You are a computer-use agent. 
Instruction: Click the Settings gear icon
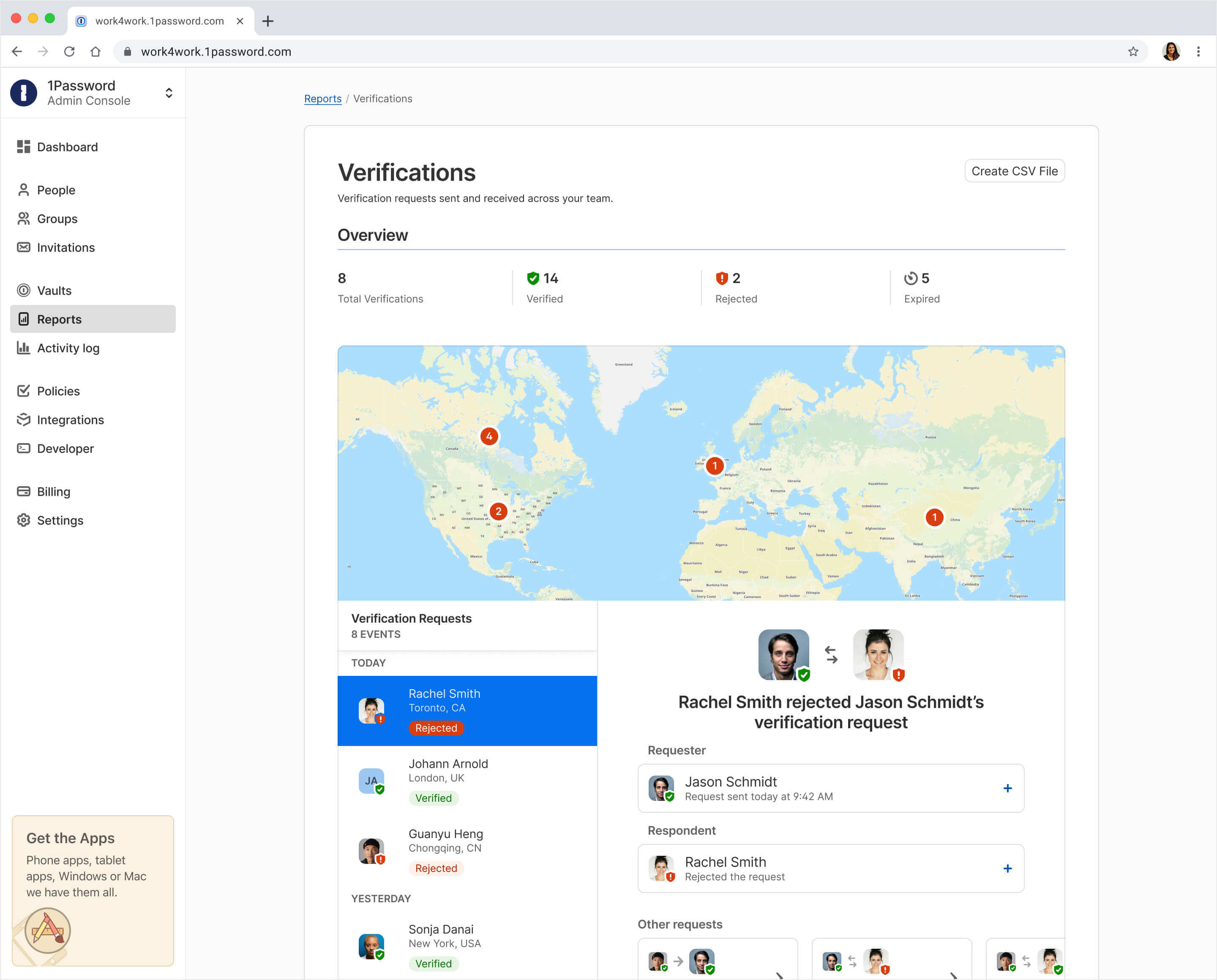tap(23, 520)
